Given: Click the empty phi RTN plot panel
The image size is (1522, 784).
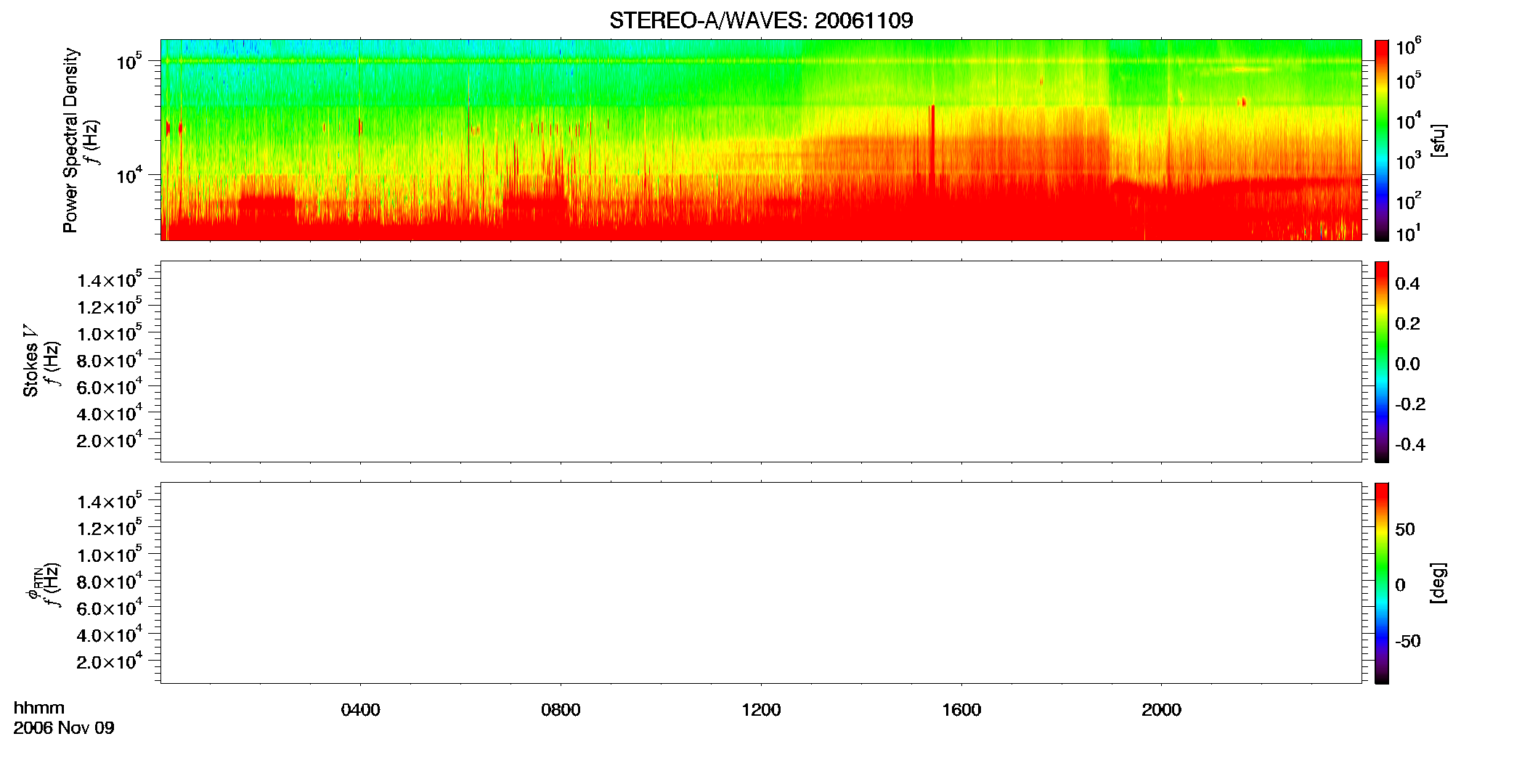Looking at the screenshot, I should tap(761, 583).
